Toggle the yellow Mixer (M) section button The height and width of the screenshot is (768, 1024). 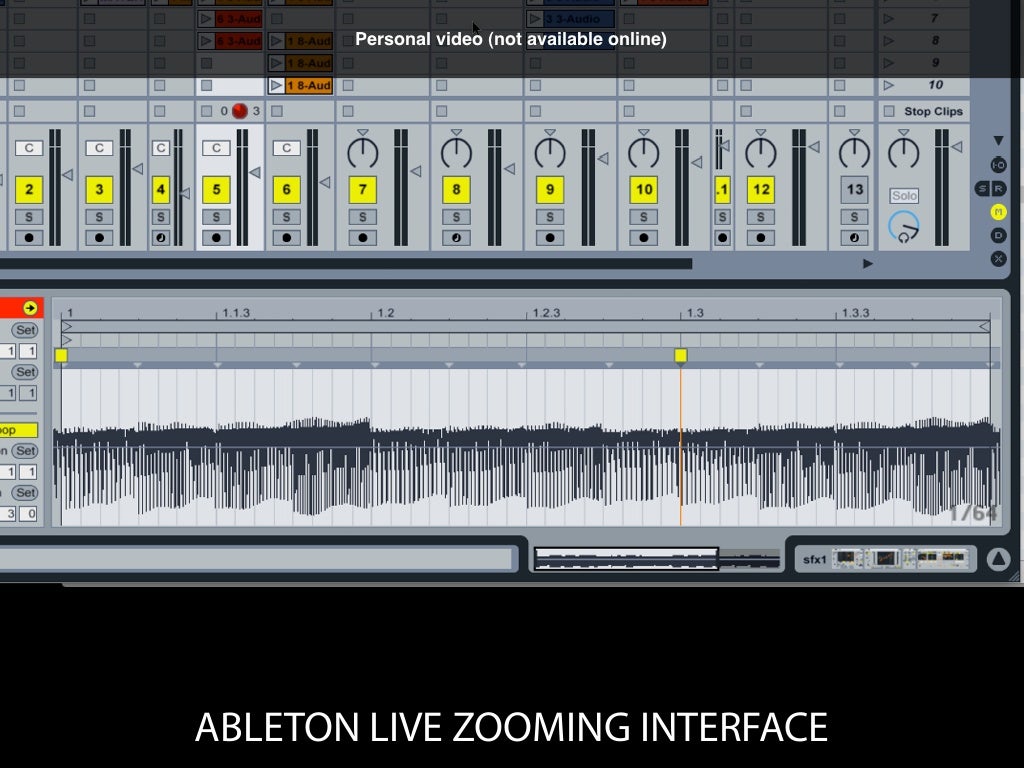998,212
